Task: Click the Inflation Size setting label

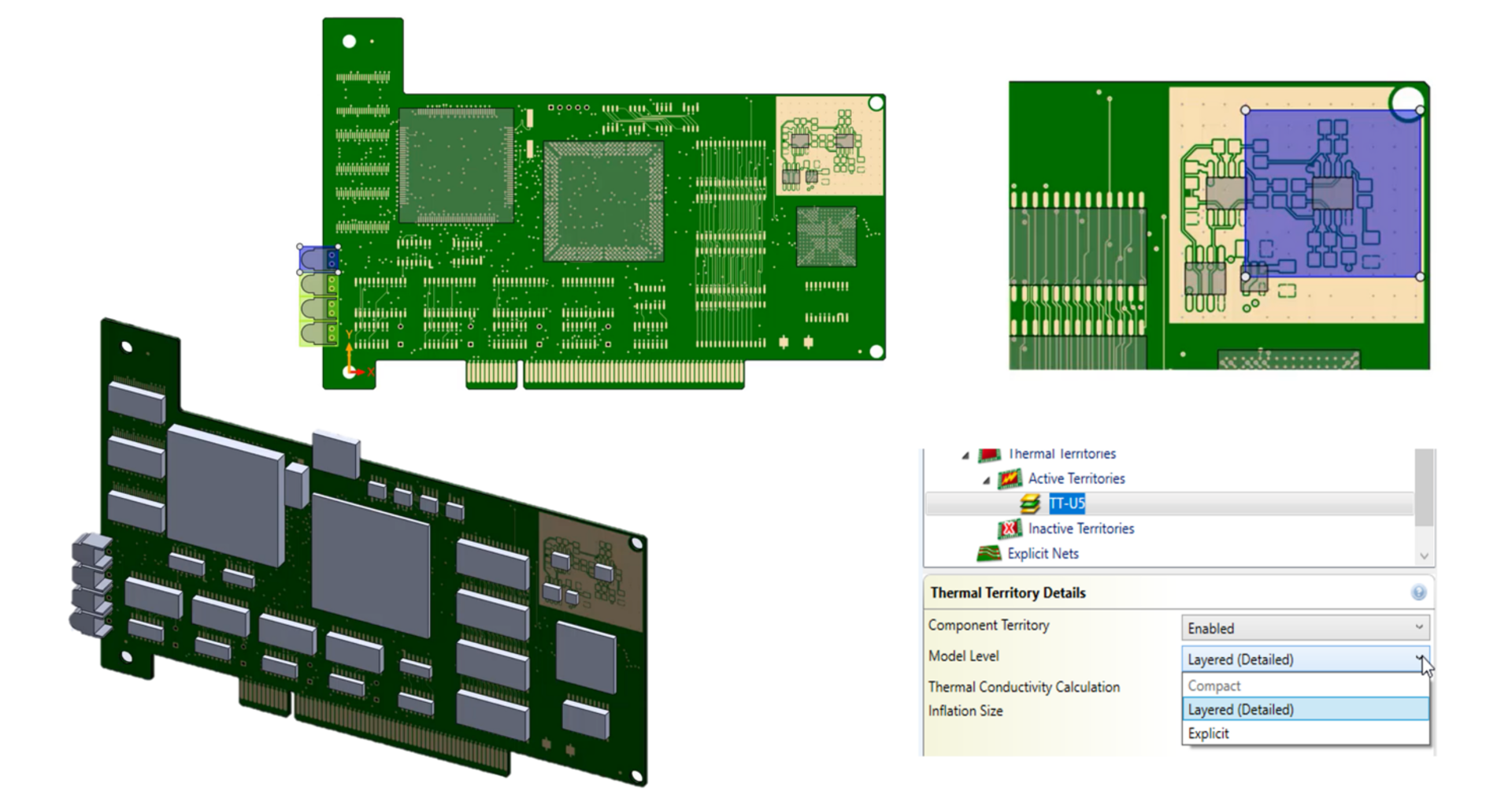Action: click(965, 710)
